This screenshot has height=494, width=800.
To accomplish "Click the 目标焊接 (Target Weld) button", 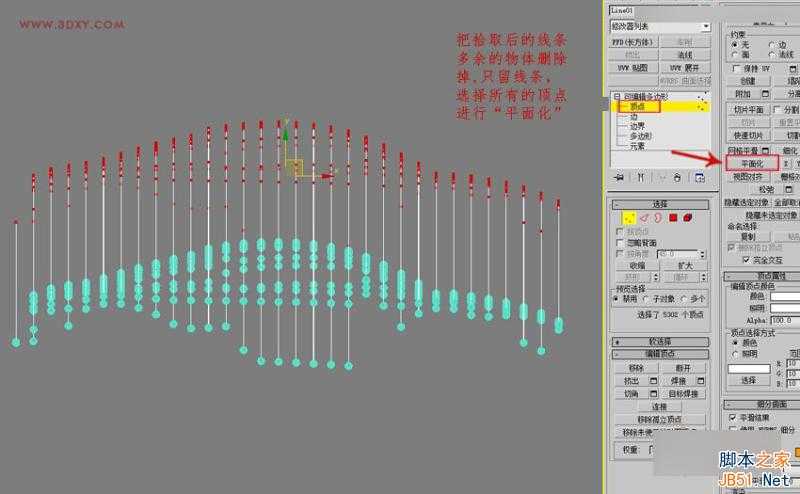I will [x=683, y=394].
